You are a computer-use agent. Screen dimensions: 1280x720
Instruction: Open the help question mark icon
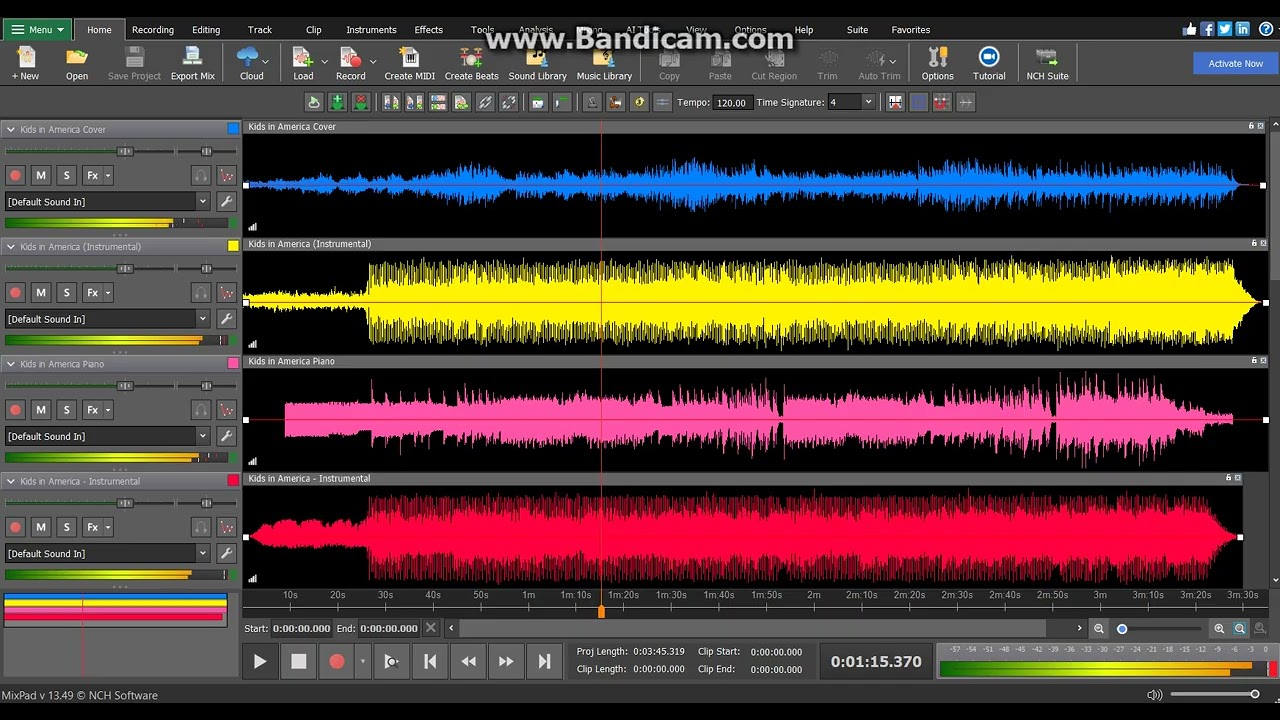click(x=1266, y=29)
